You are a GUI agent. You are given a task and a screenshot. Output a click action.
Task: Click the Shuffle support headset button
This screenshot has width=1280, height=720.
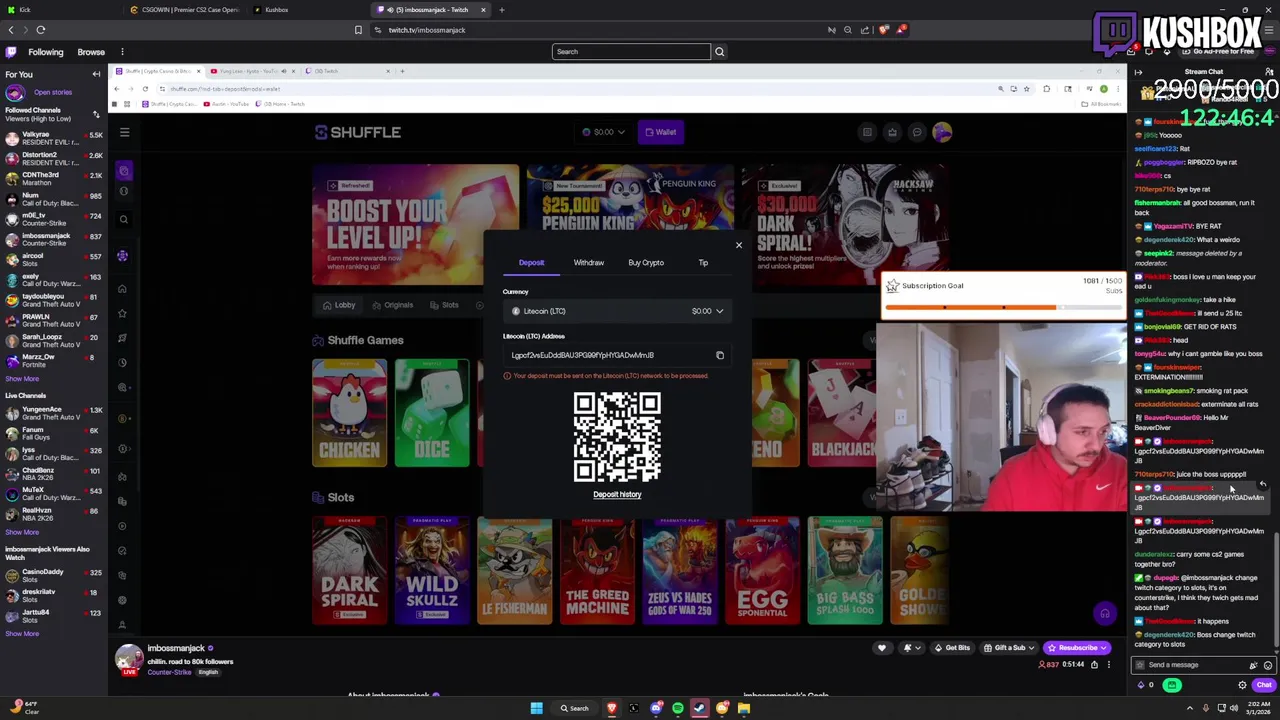click(x=1105, y=613)
